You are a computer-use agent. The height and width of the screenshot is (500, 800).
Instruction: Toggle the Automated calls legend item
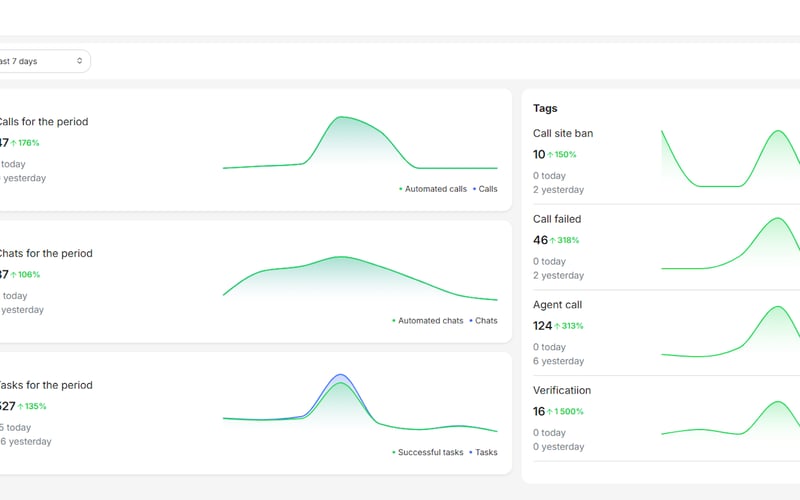pos(433,189)
